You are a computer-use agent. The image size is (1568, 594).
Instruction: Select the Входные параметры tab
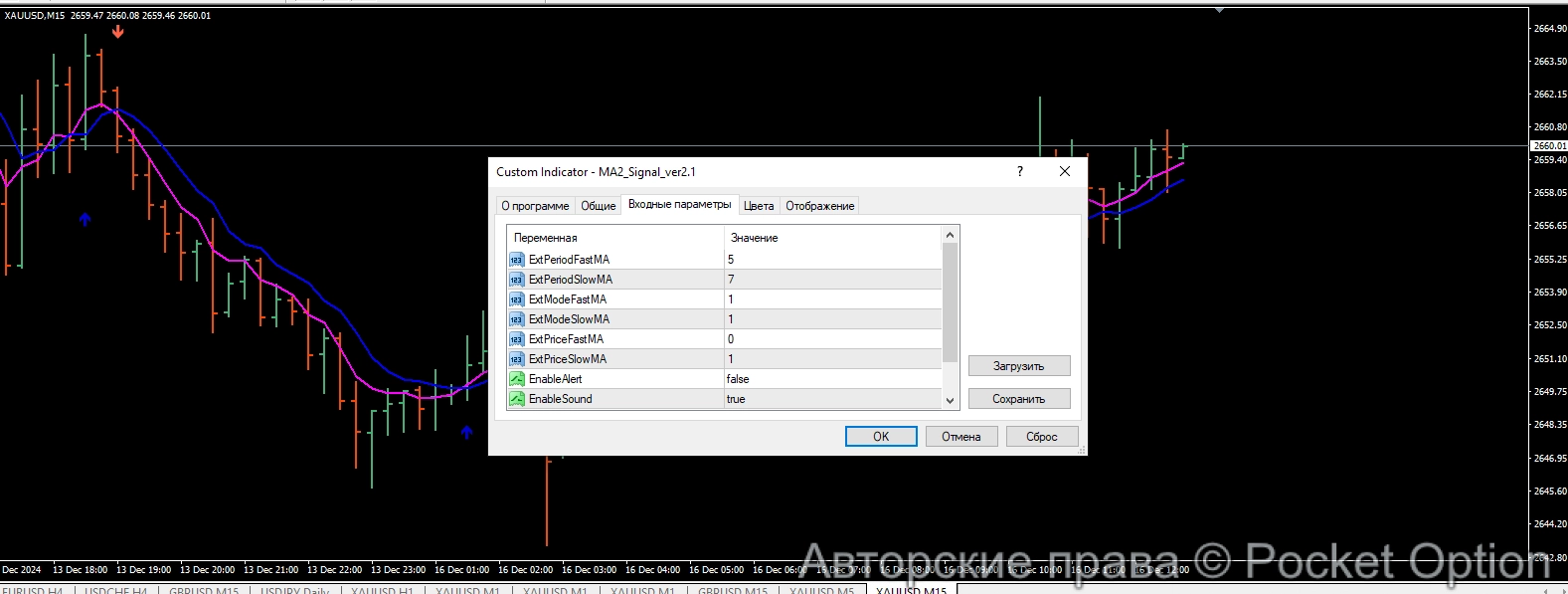(x=680, y=204)
